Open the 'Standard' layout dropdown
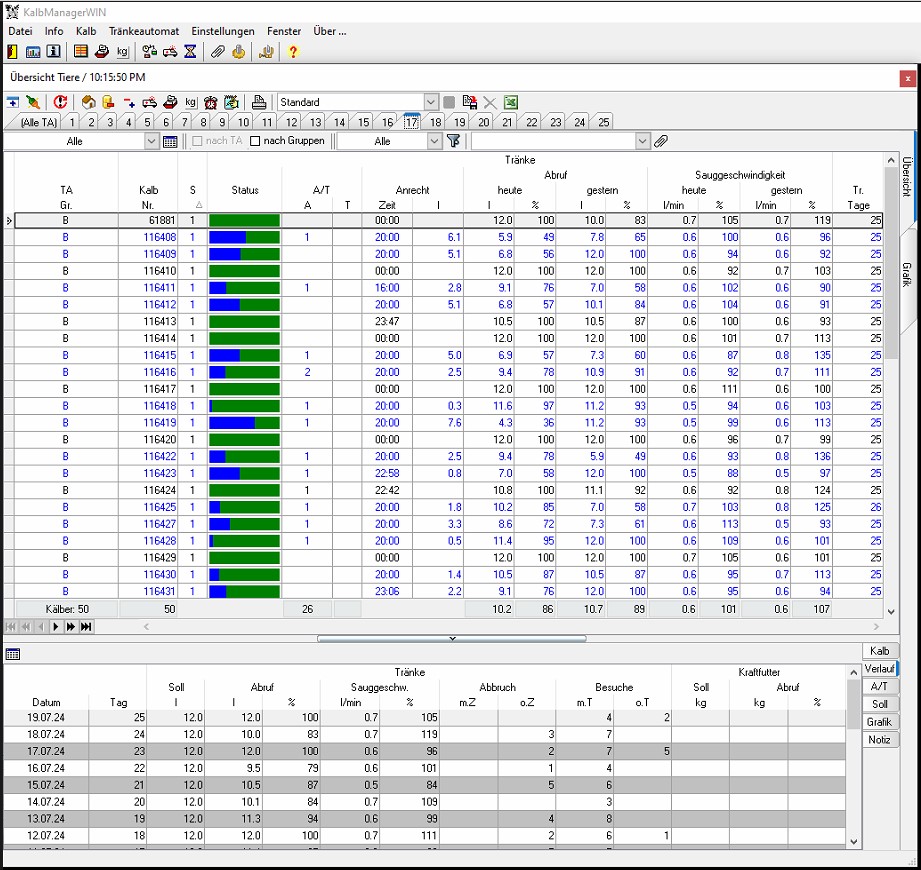 [x=431, y=102]
